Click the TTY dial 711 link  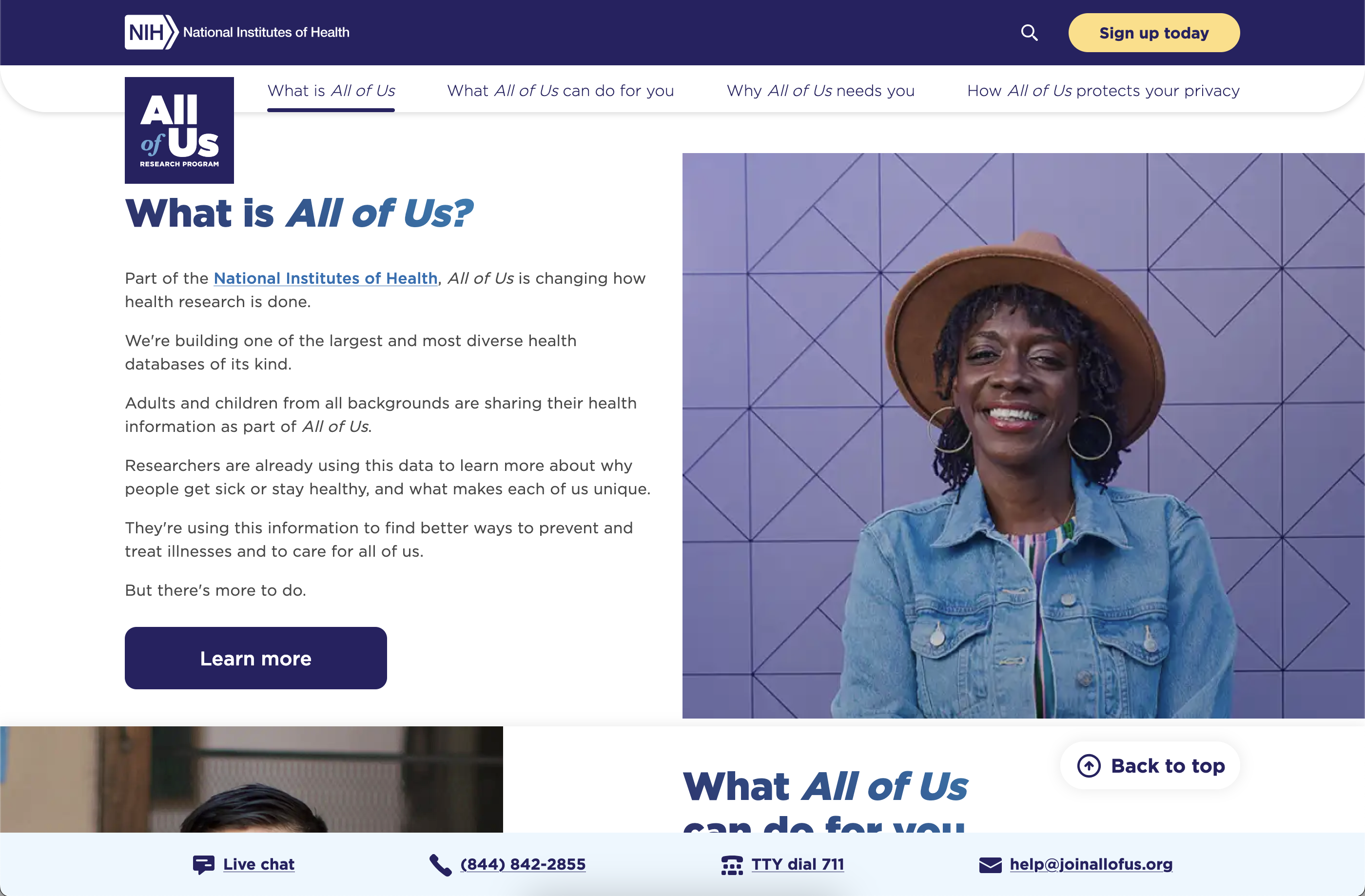tap(798, 864)
